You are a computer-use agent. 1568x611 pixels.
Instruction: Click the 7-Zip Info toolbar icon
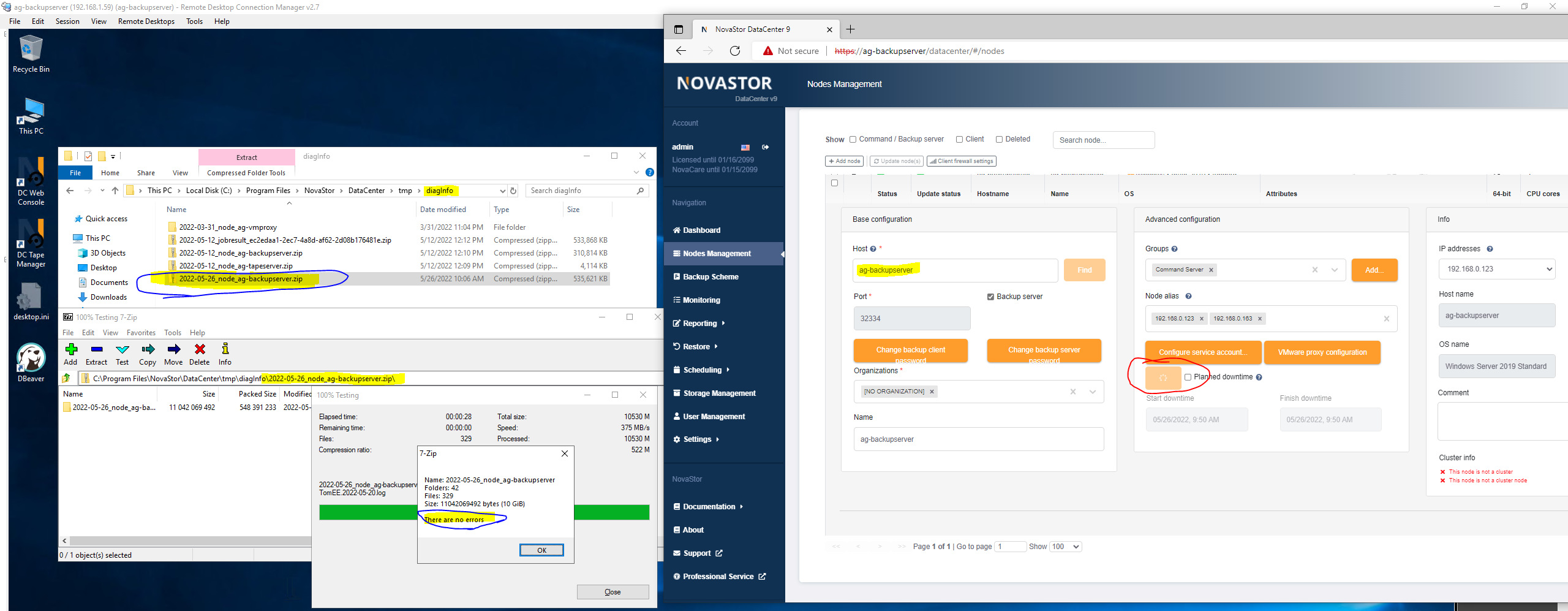pyautogui.click(x=225, y=354)
